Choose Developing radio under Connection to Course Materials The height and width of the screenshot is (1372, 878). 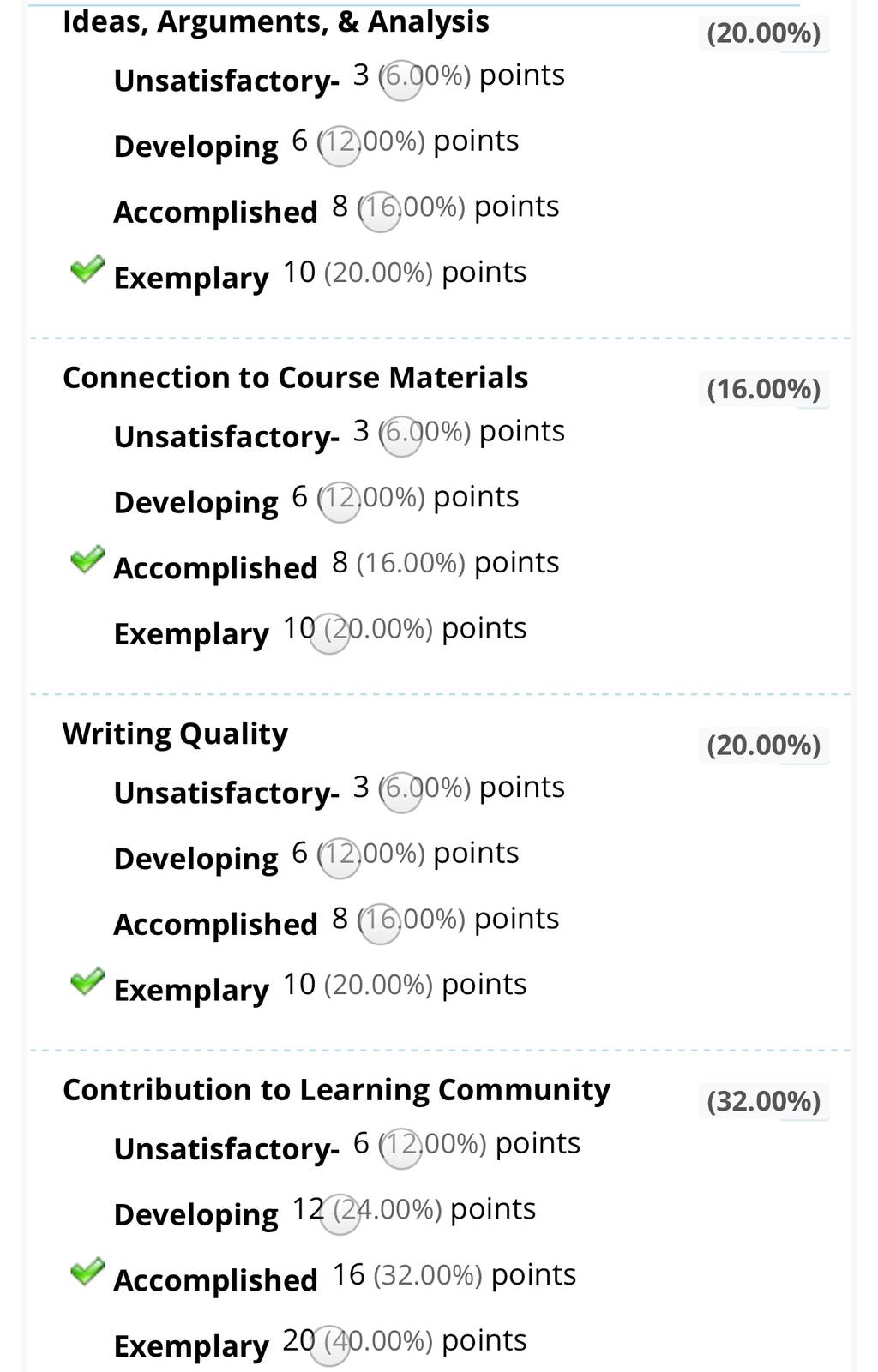pyautogui.click(x=340, y=502)
